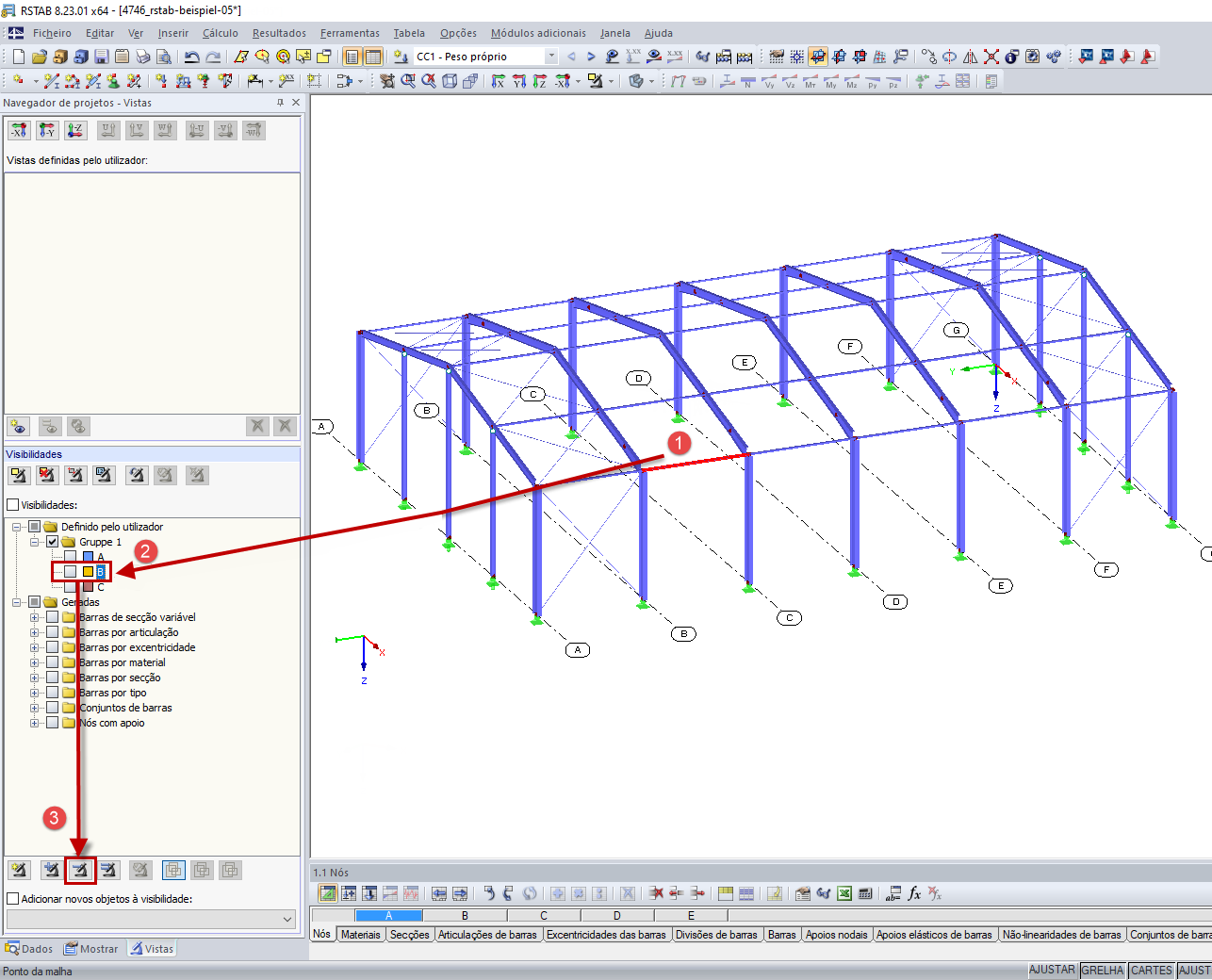Collapse the Geradas tree node

[x=17, y=602]
